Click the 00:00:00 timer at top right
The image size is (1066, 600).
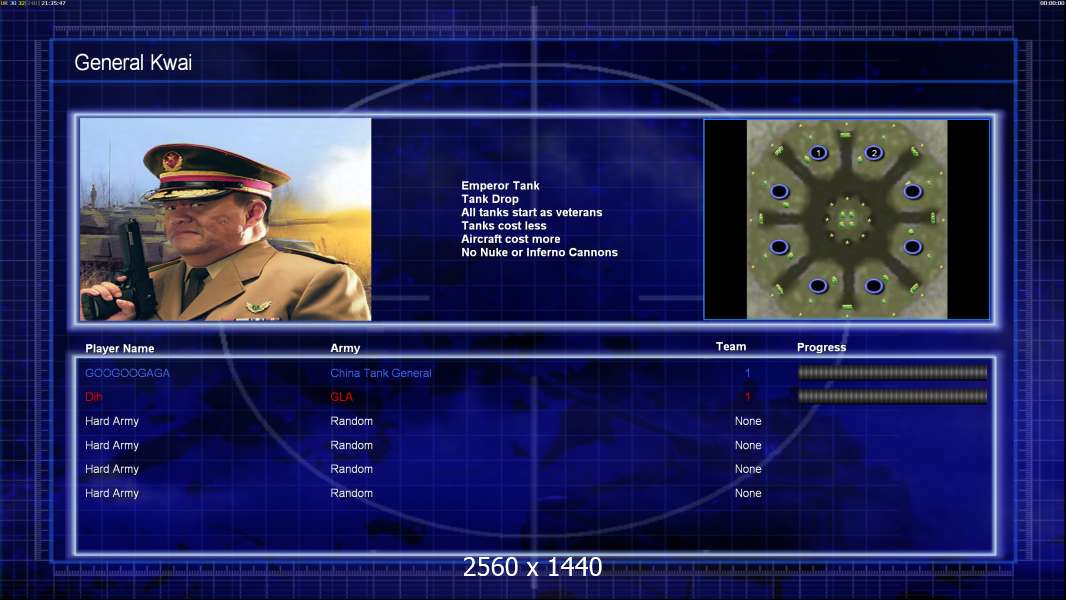pyautogui.click(x=1051, y=3)
